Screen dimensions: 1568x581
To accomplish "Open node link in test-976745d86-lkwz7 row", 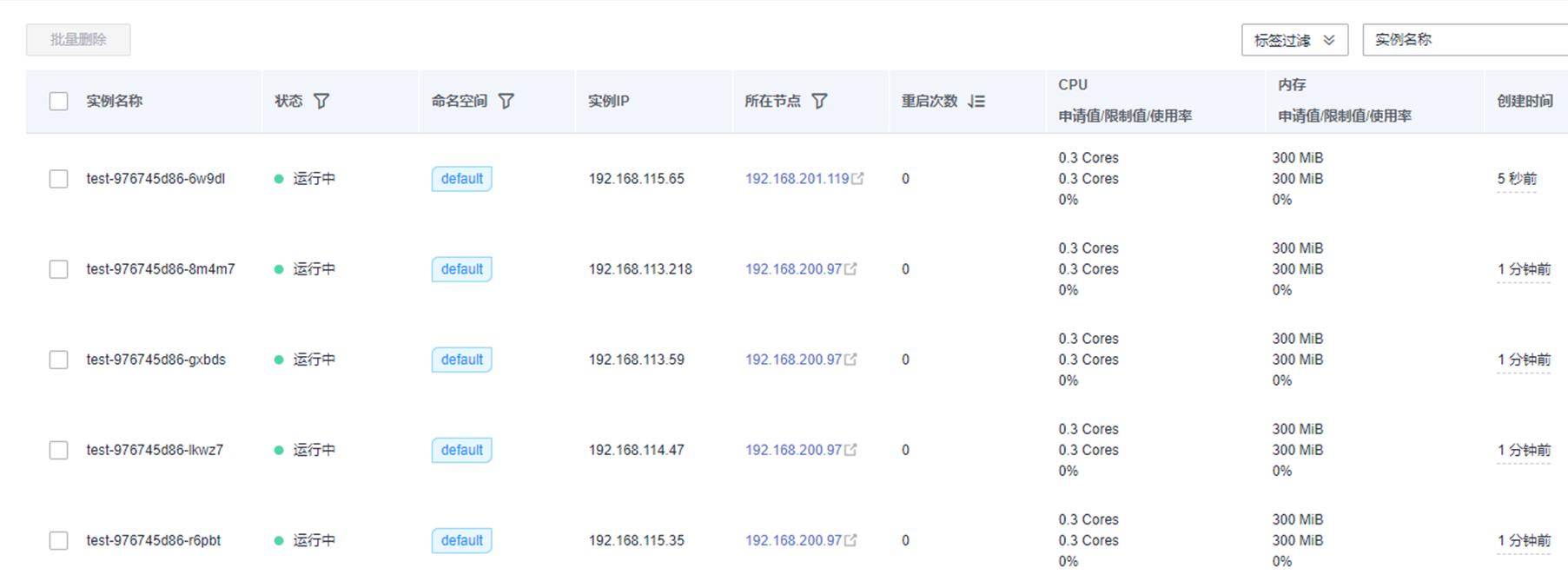I will [x=793, y=450].
